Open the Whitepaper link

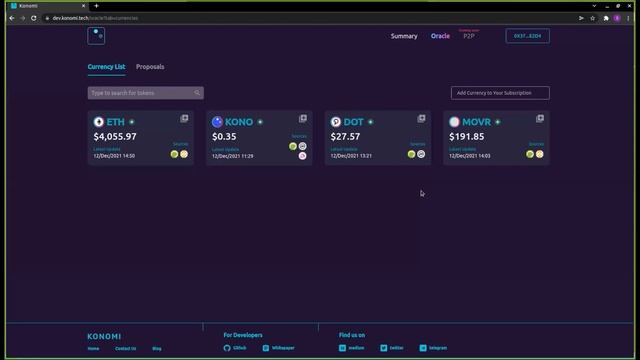click(278, 348)
